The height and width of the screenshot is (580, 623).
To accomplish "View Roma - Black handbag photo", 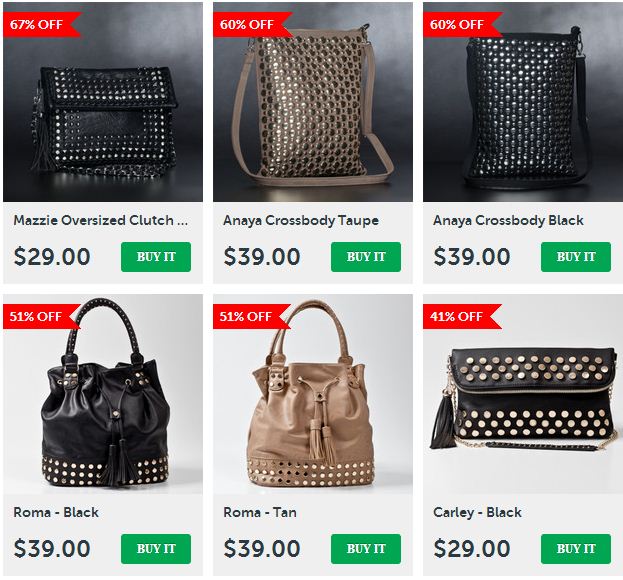I will (103, 394).
